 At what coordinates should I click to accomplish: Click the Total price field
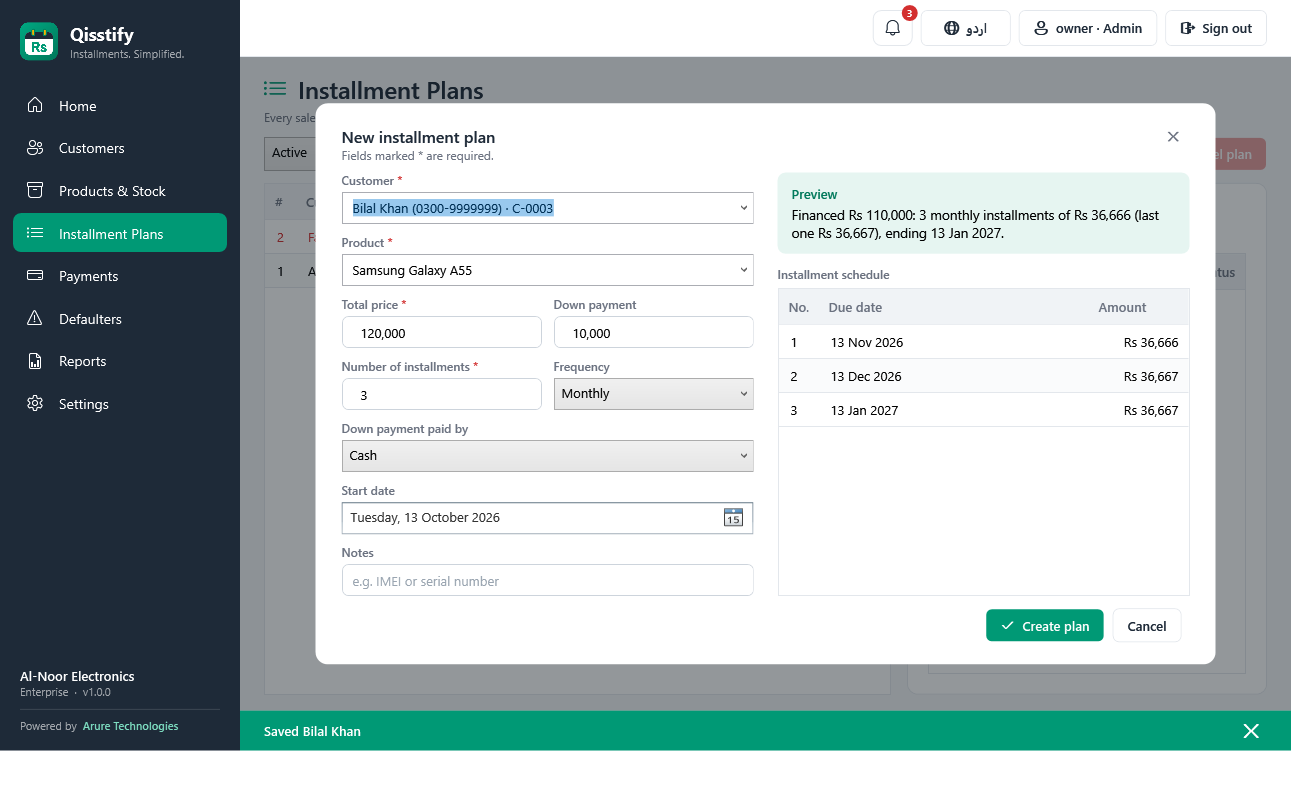tap(441, 332)
